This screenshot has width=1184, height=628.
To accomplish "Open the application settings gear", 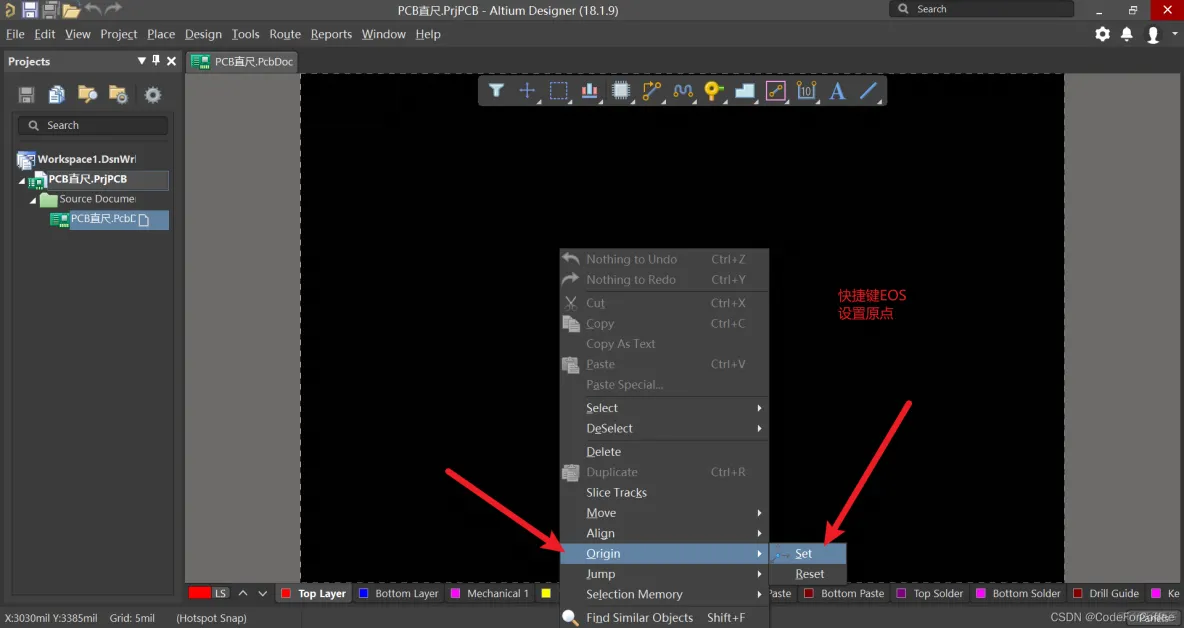I will [1102, 34].
